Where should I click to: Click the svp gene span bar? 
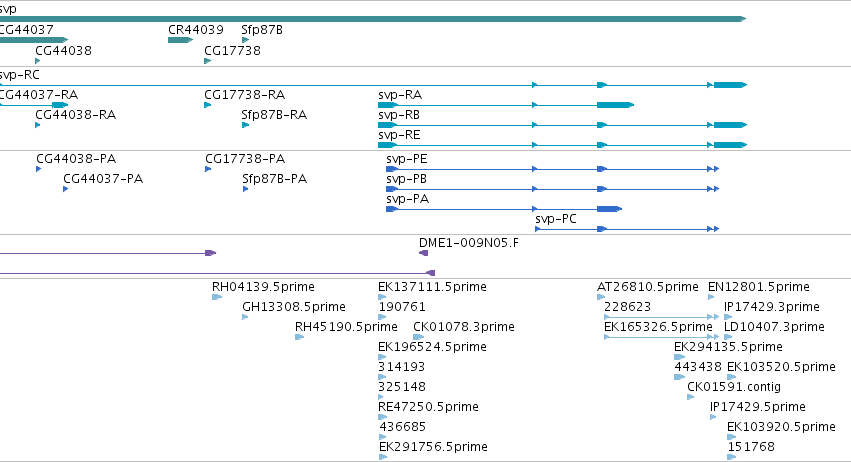(373, 19)
